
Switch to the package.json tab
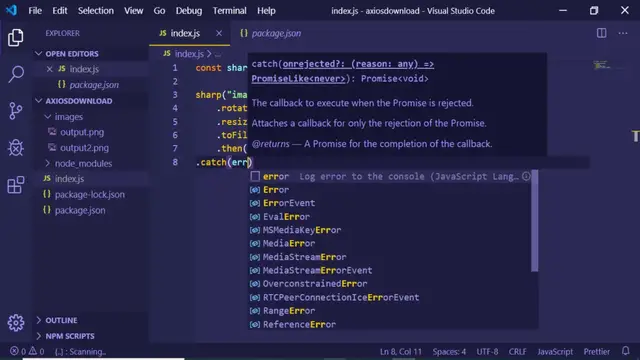271,33
